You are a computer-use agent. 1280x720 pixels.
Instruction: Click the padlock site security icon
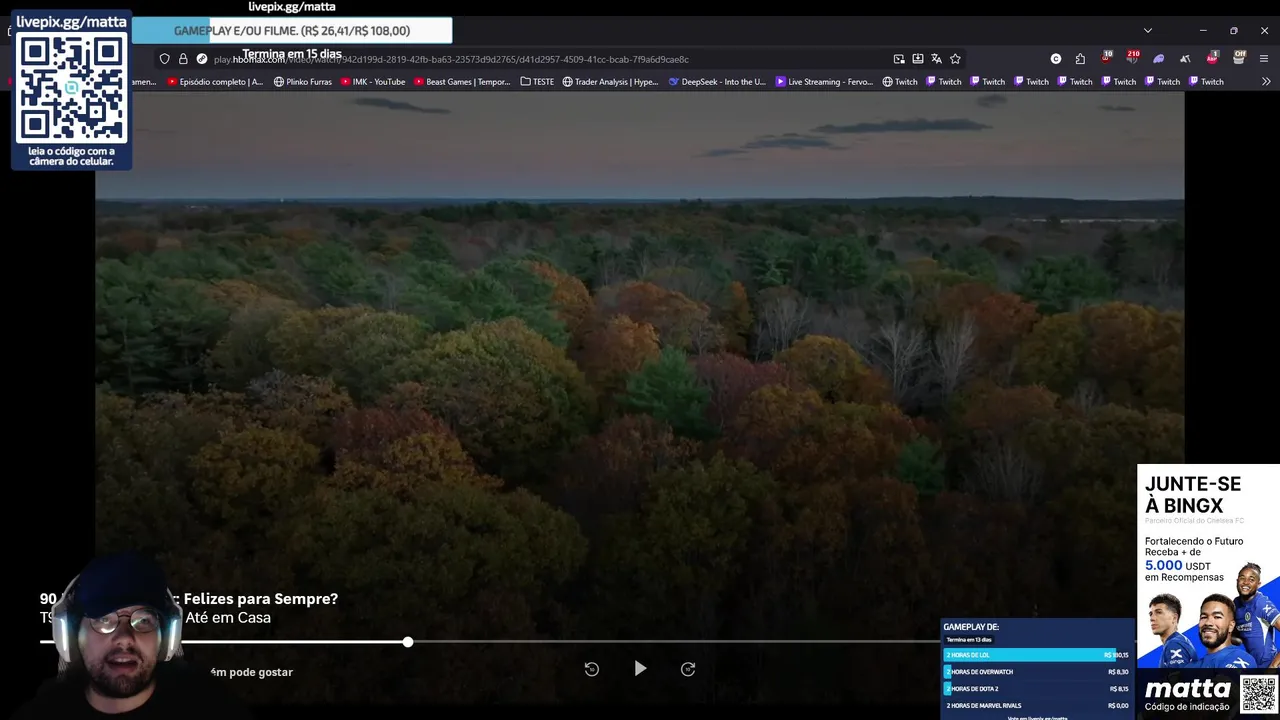183,59
